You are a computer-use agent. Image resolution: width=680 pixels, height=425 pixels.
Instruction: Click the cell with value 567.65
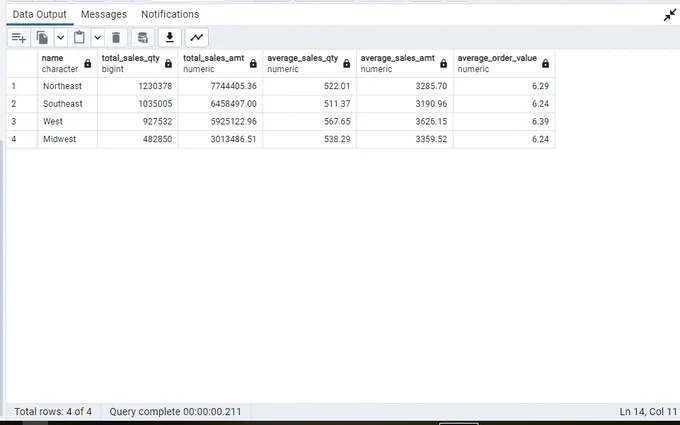click(309, 121)
